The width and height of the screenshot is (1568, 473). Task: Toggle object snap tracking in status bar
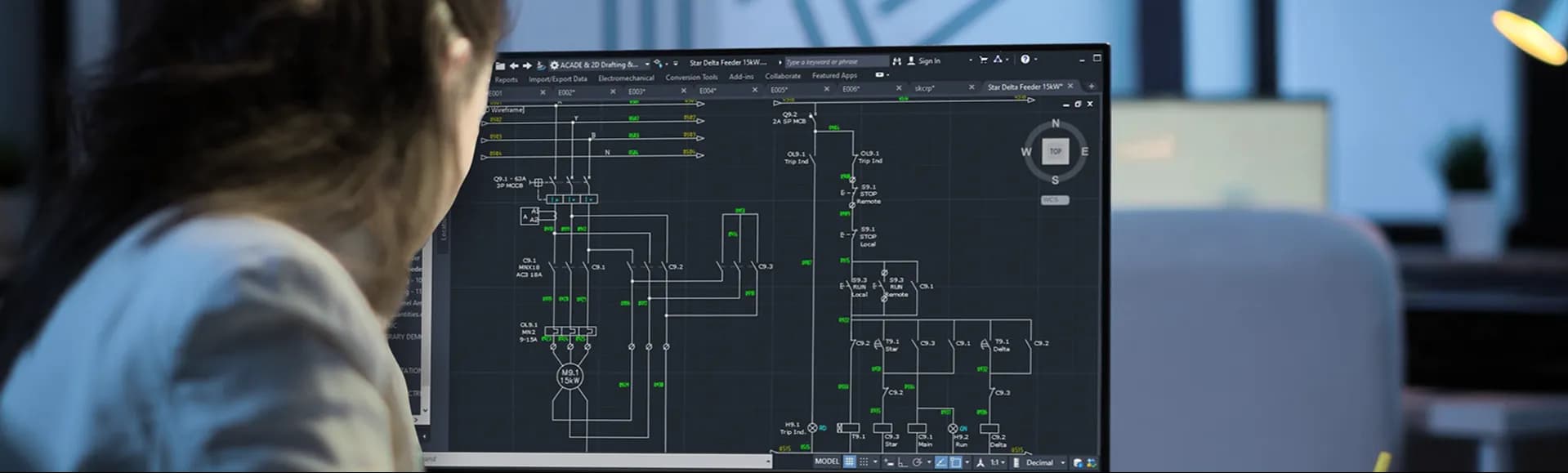941,462
